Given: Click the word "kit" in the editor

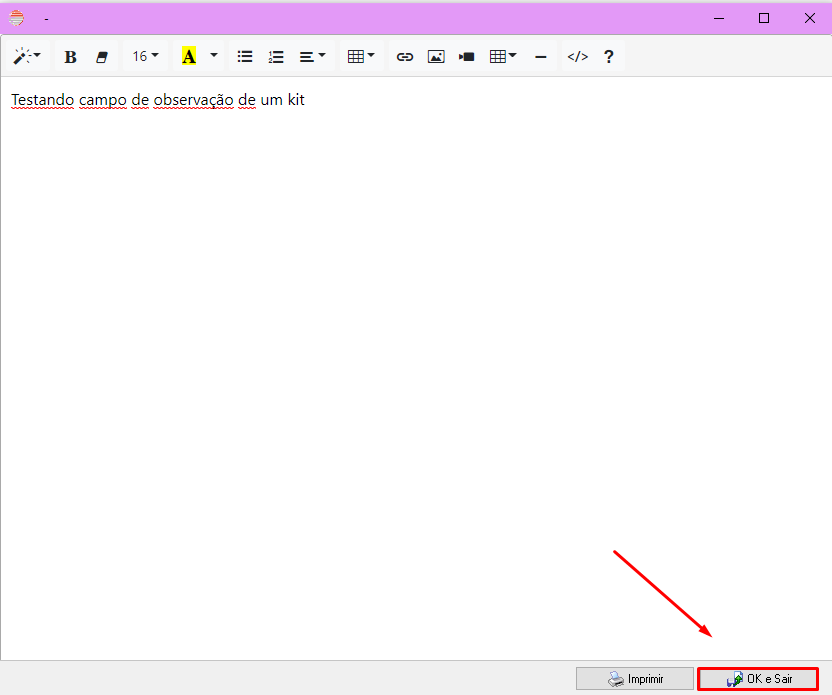Looking at the screenshot, I should (296, 100).
